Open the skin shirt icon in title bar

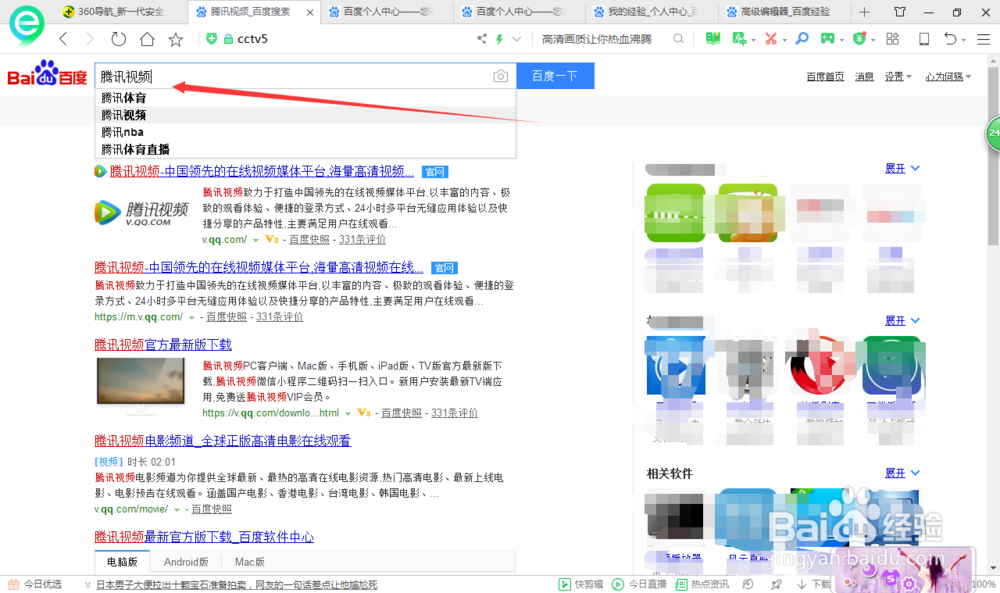(900, 11)
